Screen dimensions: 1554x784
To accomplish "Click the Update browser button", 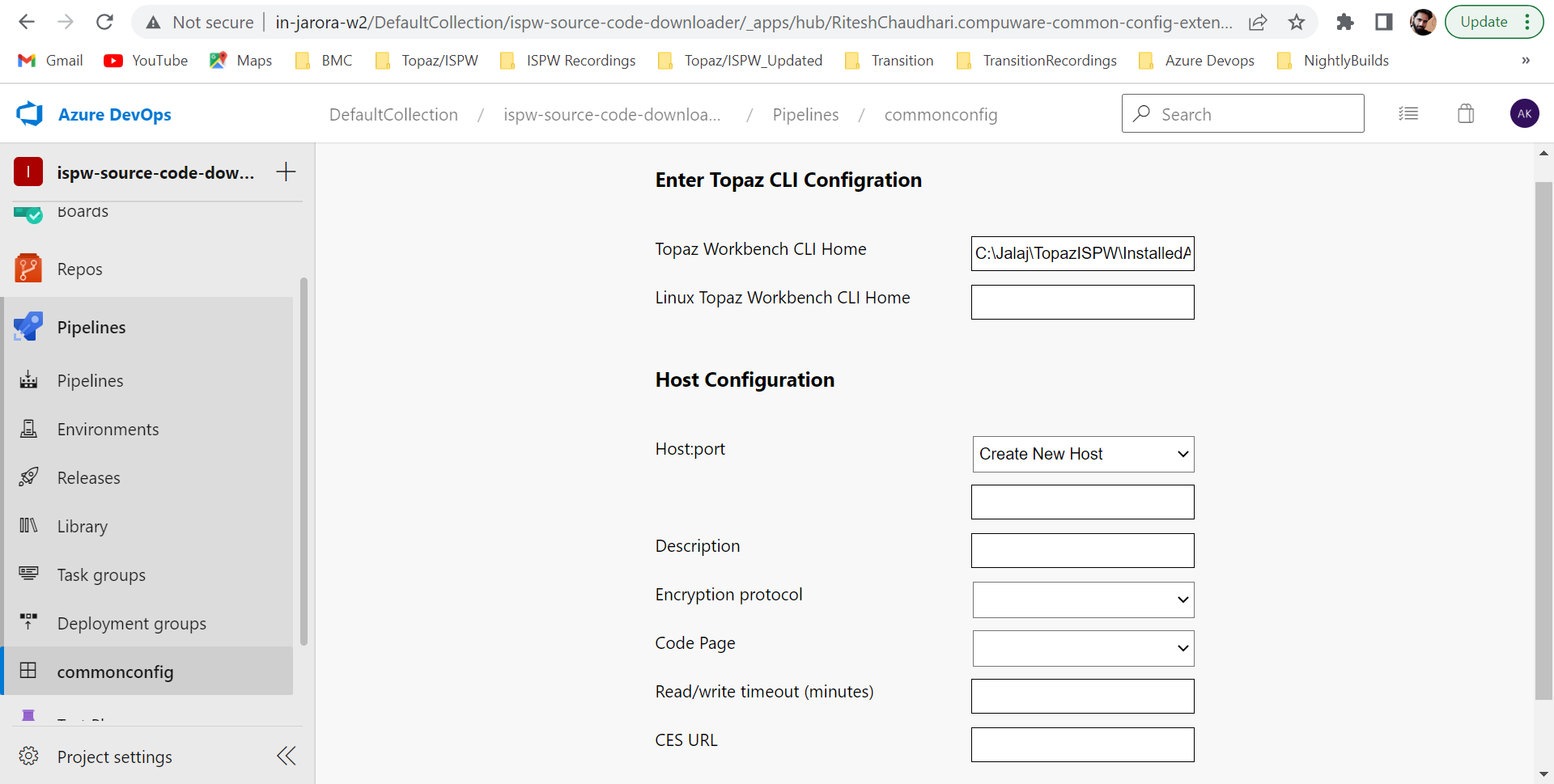I will click(x=1484, y=22).
